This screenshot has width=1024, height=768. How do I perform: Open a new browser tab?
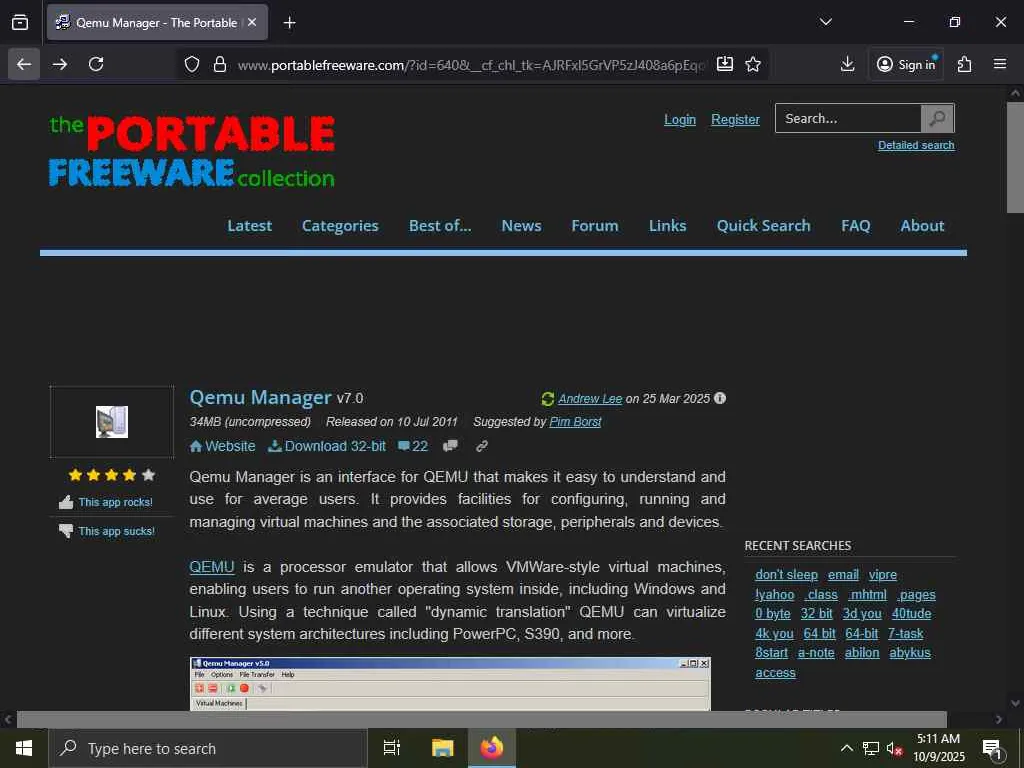[289, 23]
